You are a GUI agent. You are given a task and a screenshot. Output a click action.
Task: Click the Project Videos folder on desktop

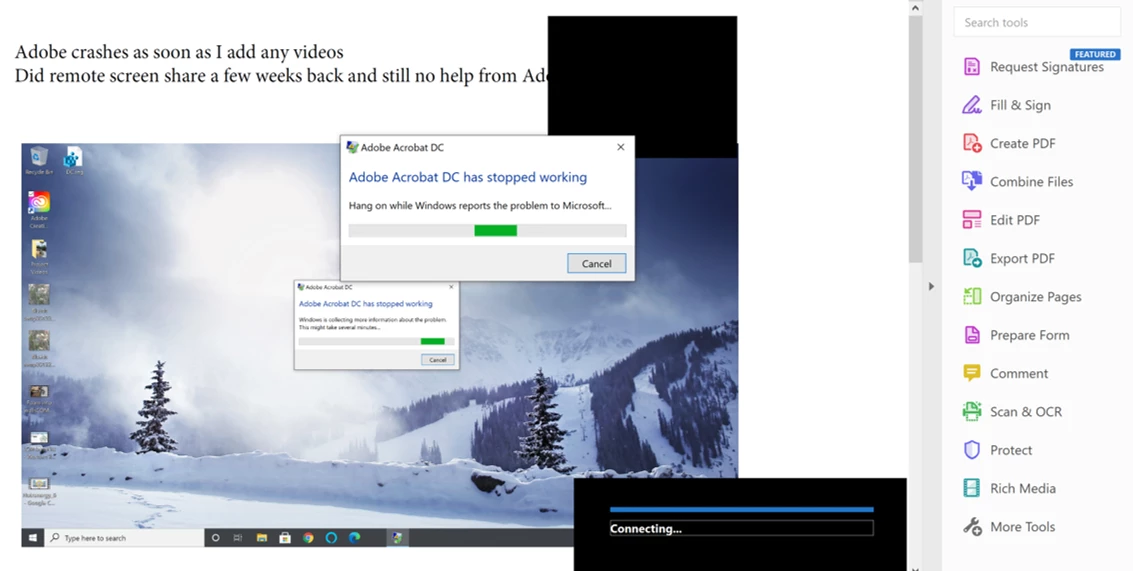click(39, 257)
